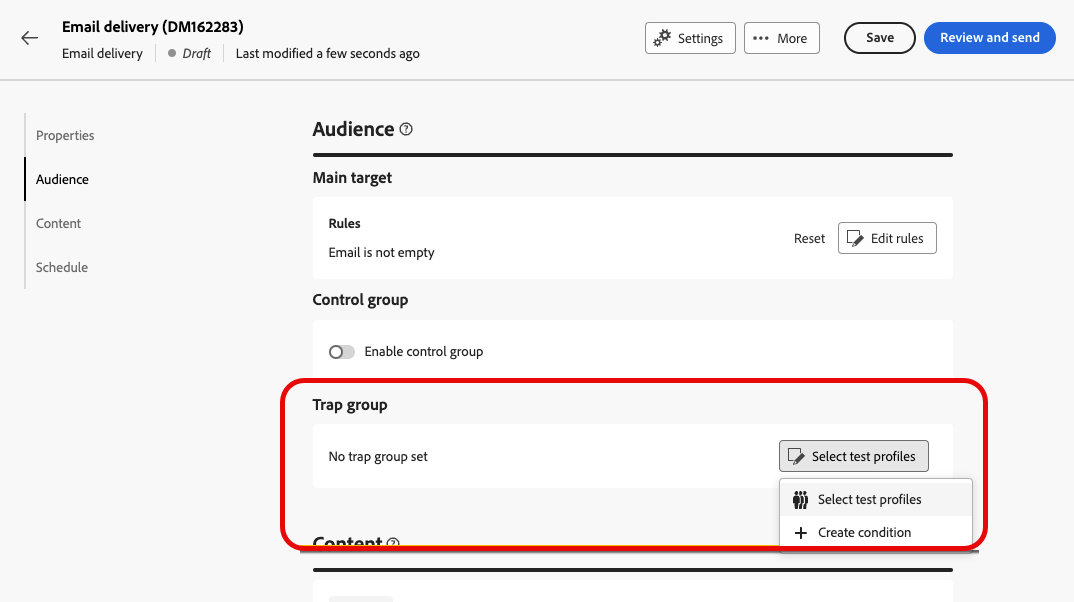The width and height of the screenshot is (1074, 602).
Task: Click the Settings gear icon
Action: tap(662, 38)
